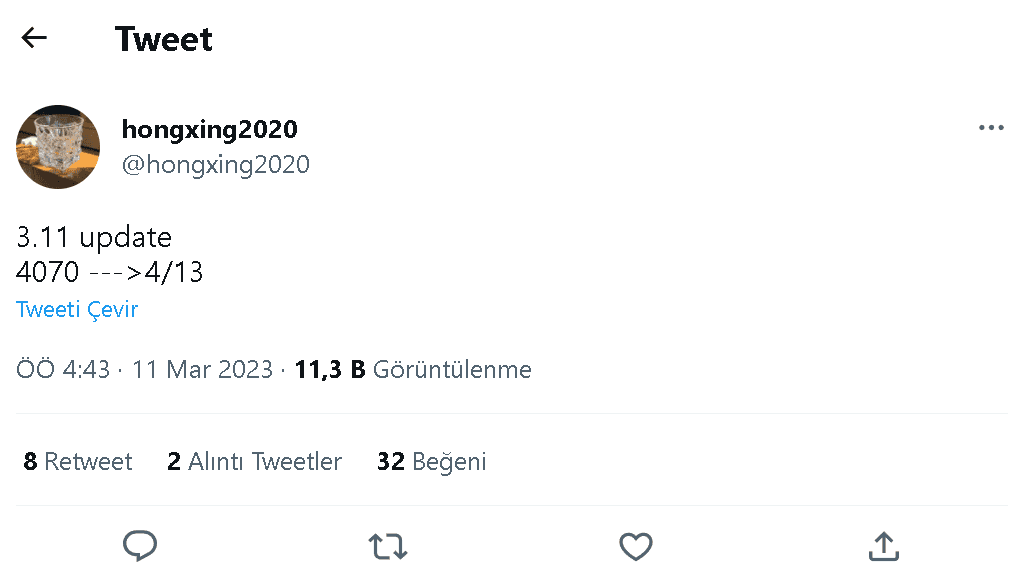Go back using the left arrow
This screenshot has height=581, width=1034.
(x=33, y=37)
